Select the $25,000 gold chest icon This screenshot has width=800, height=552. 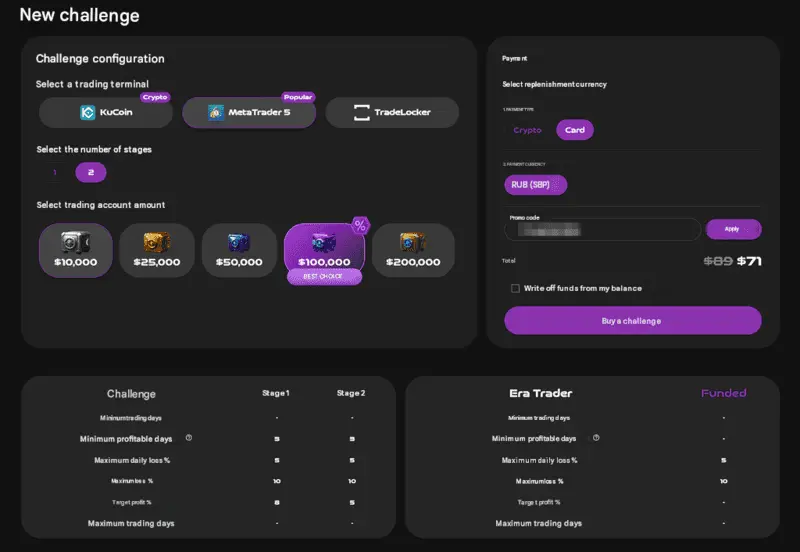coord(157,242)
